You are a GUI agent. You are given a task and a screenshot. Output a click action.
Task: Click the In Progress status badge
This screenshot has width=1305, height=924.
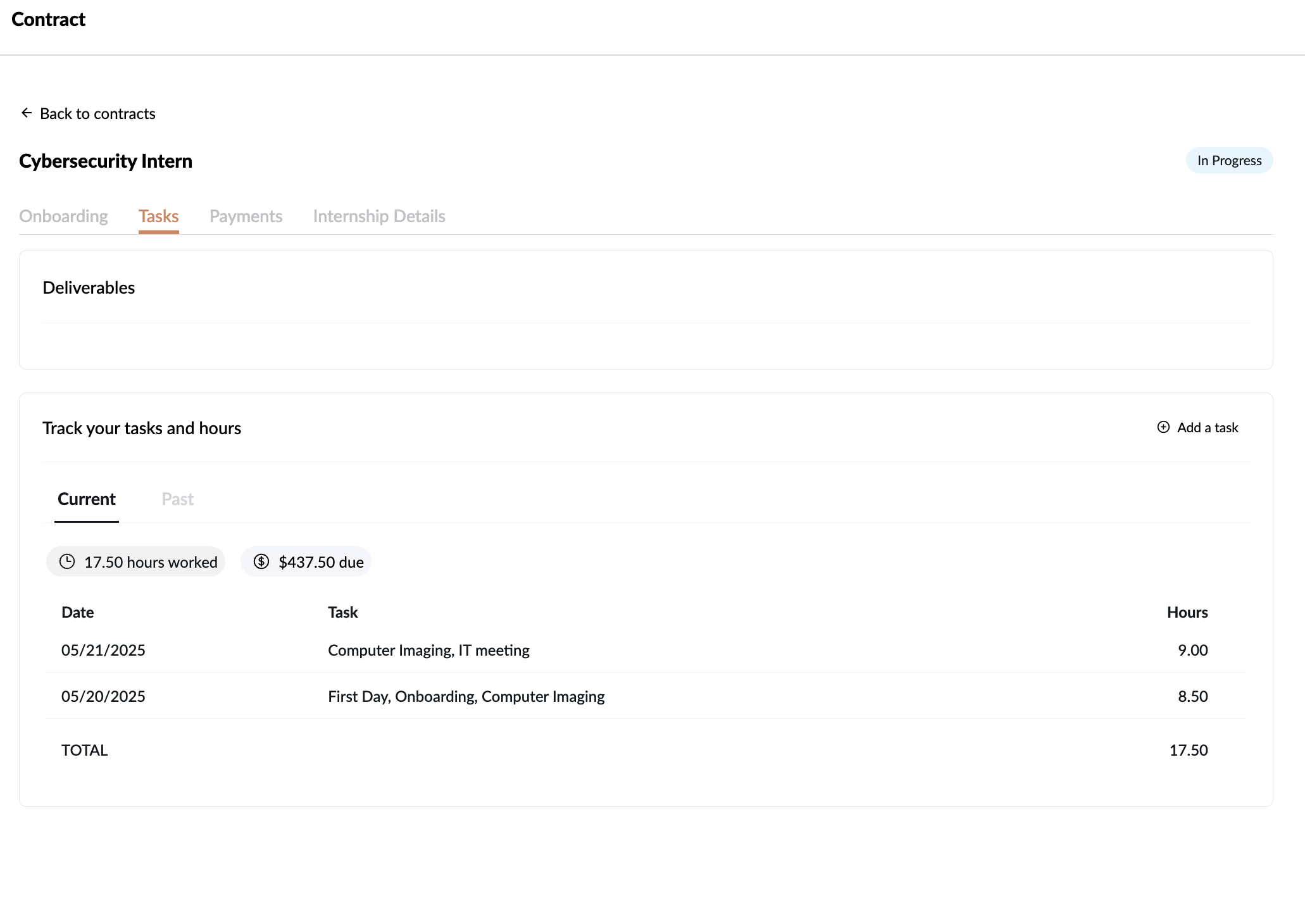coord(1229,161)
